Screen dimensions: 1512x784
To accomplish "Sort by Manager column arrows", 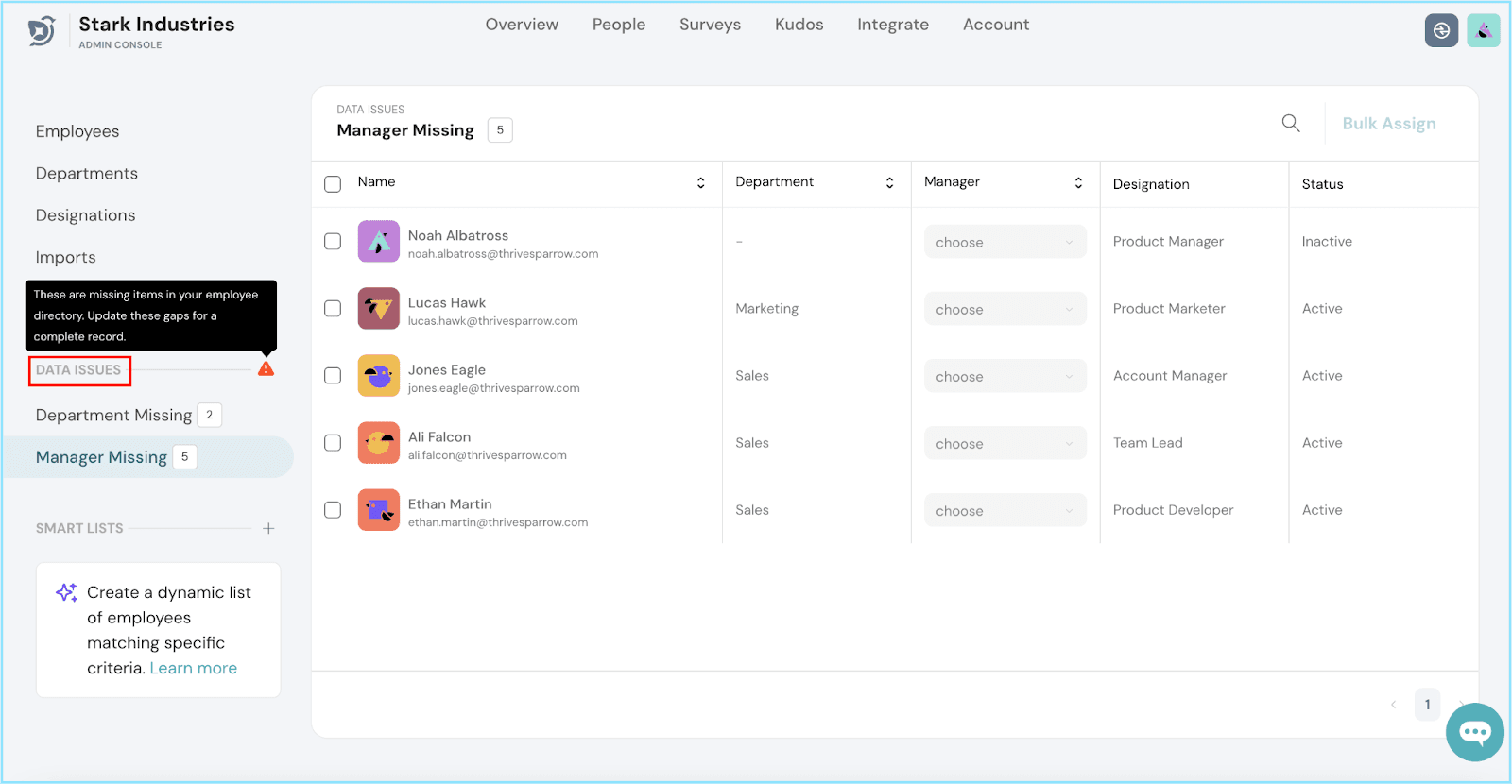I will pos(1078,182).
